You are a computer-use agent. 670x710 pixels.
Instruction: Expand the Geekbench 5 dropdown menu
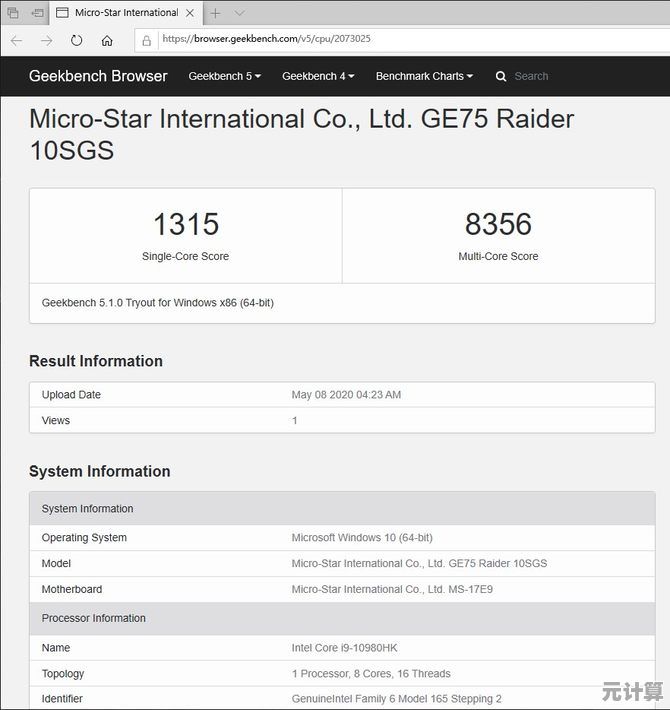tap(224, 76)
